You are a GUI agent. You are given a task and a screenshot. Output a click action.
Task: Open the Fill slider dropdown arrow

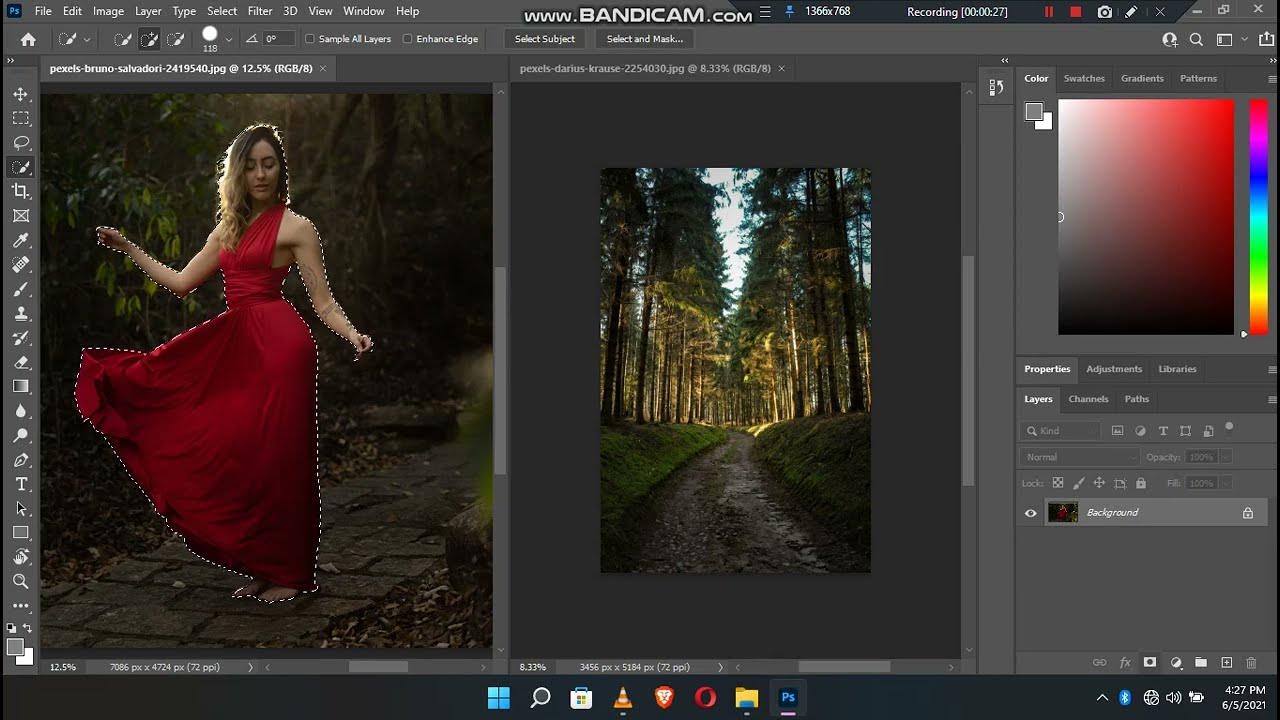tap(1224, 483)
